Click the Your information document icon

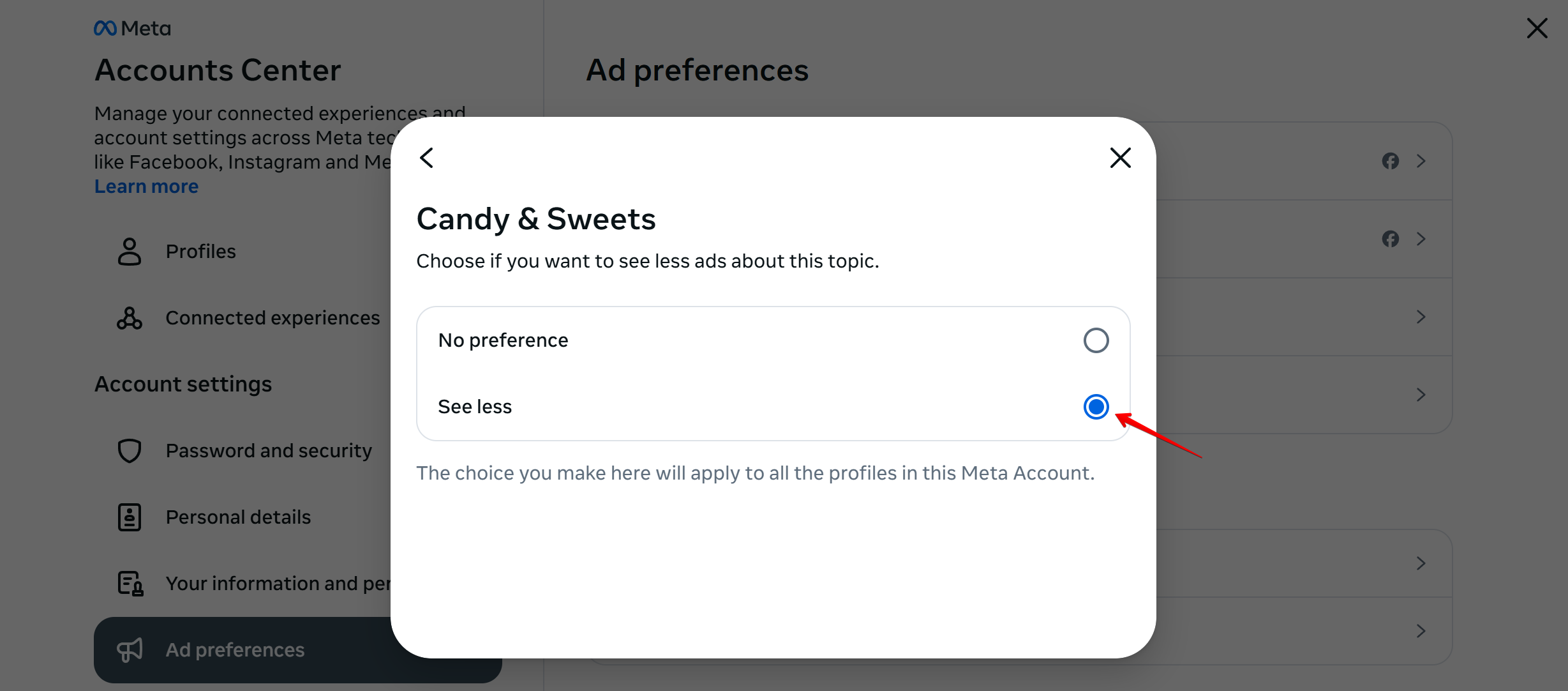[x=130, y=584]
